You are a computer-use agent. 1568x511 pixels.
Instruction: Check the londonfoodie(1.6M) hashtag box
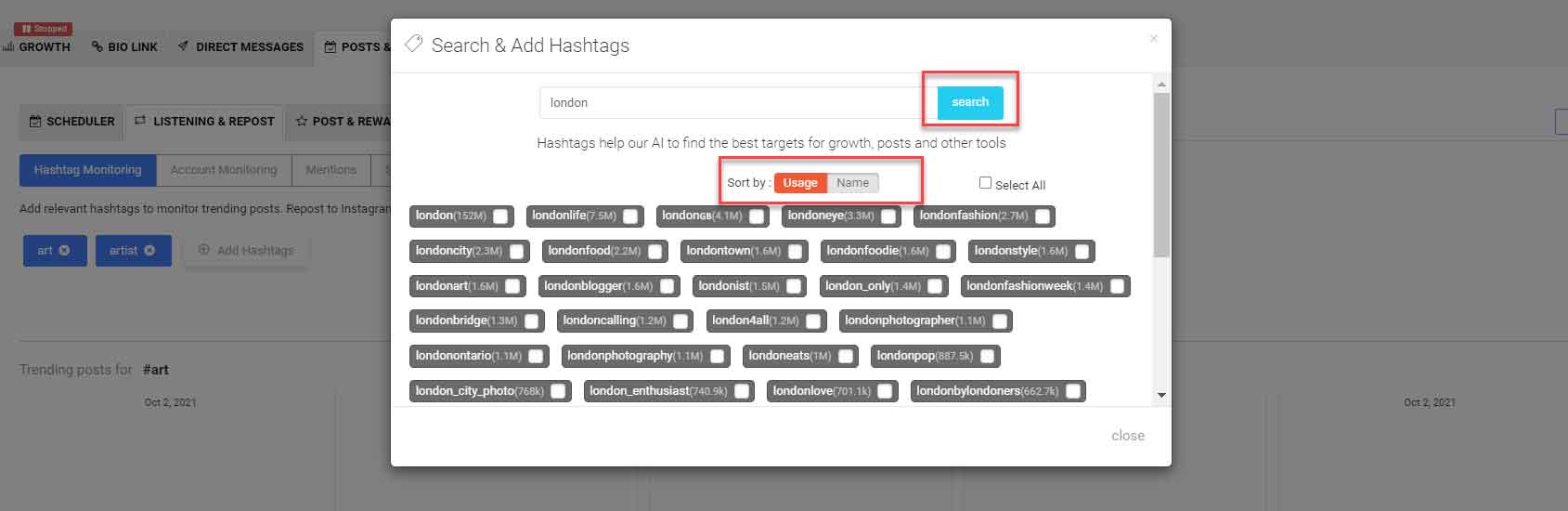click(943, 252)
